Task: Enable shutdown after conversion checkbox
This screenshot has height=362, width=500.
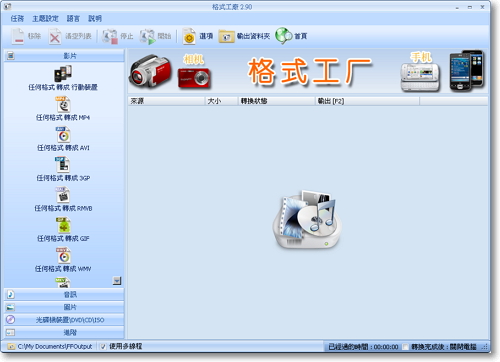Action: pos(405,347)
